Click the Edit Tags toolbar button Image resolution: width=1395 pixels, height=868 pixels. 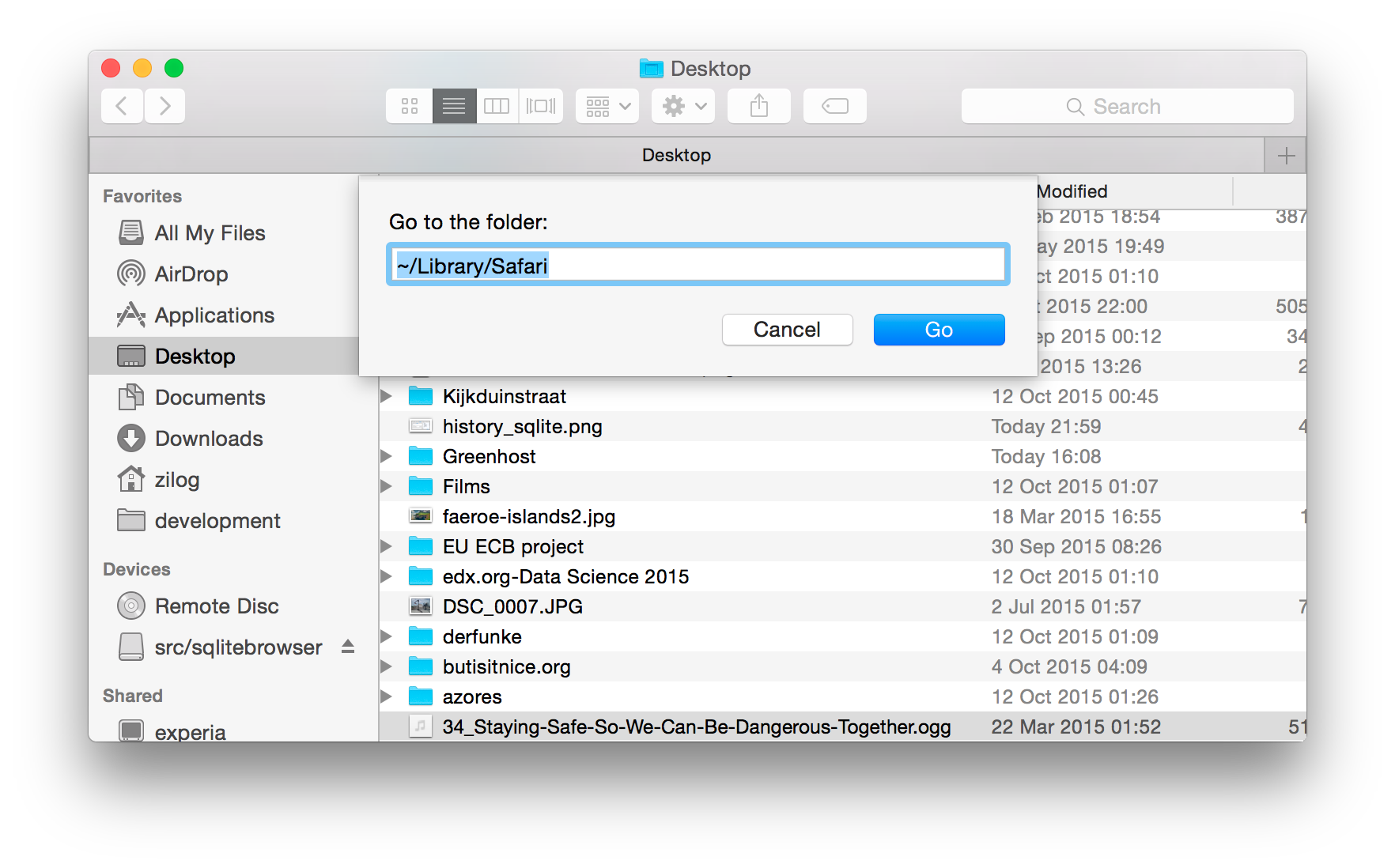(x=834, y=106)
